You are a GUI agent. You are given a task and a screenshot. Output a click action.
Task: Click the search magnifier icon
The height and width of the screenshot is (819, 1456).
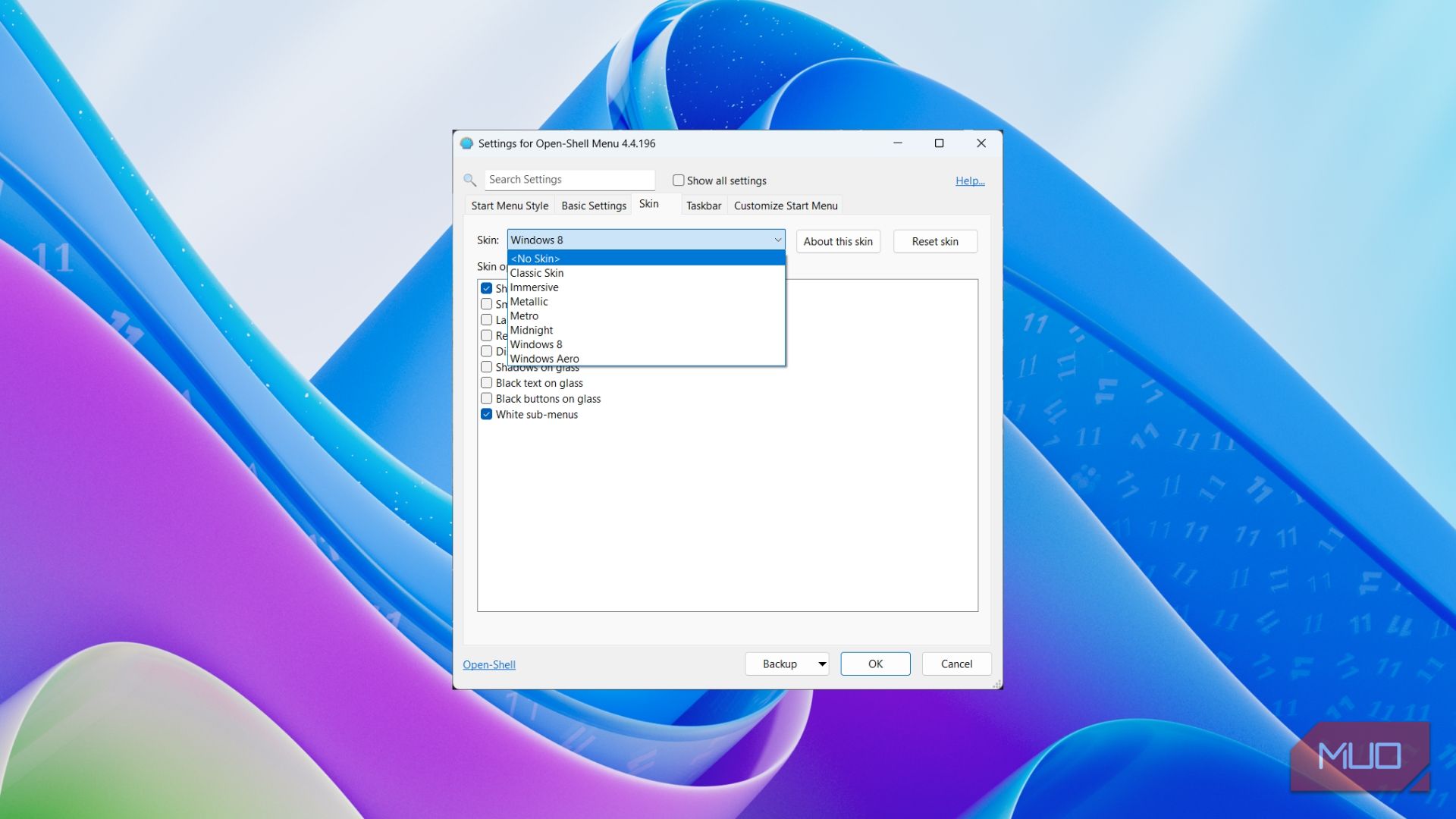tap(470, 180)
